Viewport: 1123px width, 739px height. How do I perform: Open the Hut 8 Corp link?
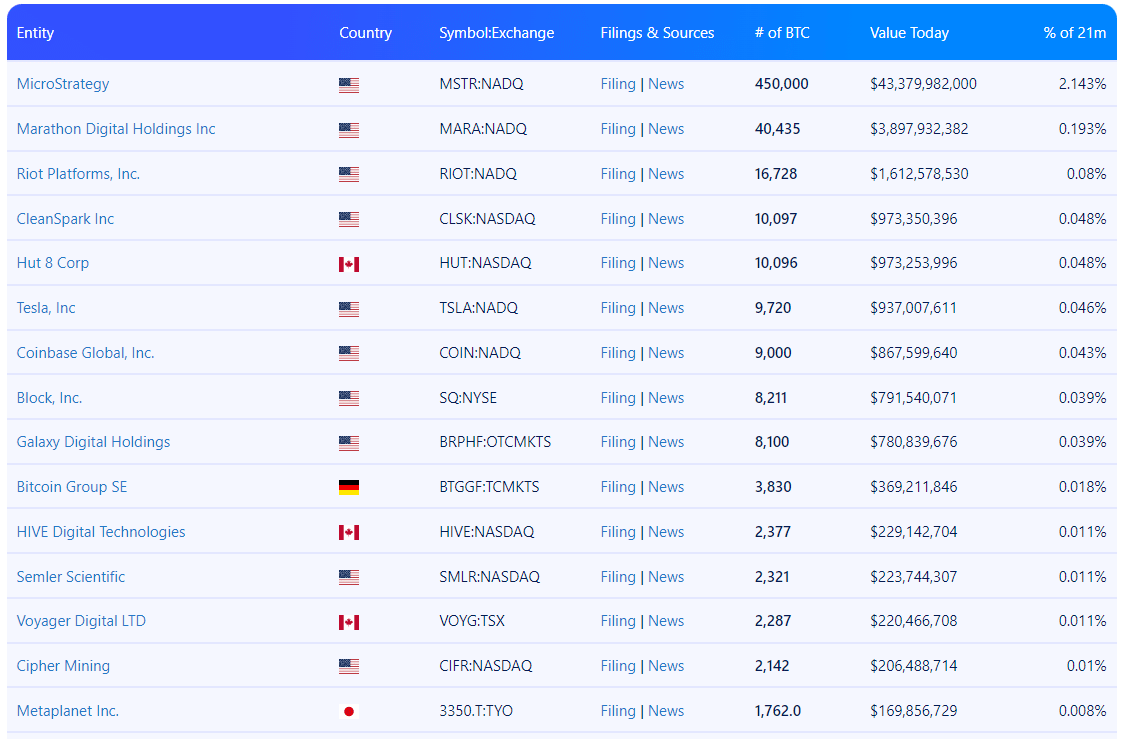(53, 263)
